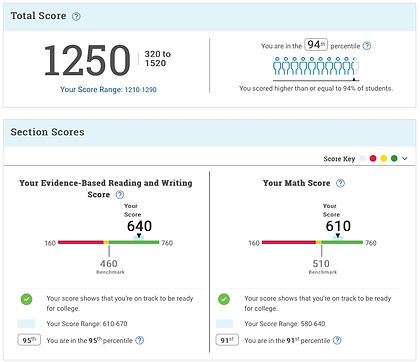Image resolution: width=420 pixels, height=362 pixels.
Task: Click the 94th percentile badge
Action: click(316, 45)
